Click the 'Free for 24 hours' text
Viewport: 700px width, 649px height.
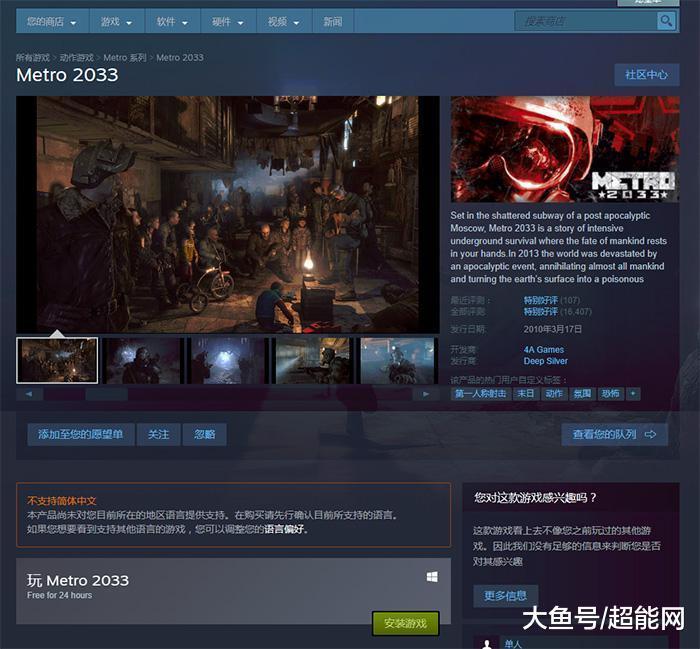[59, 595]
